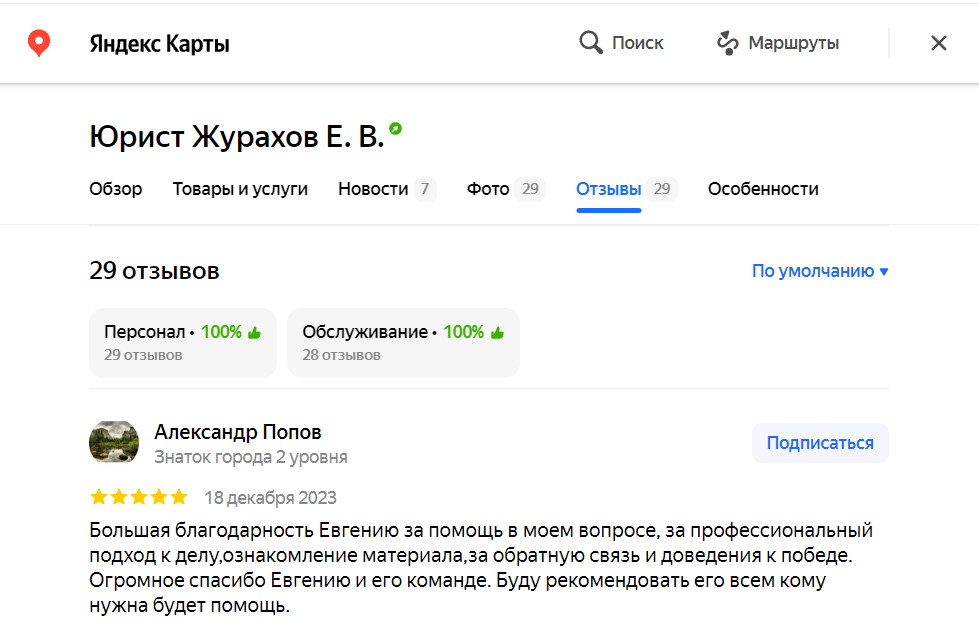
Task: Click the Яндекс Карты title text
Action: (159, 44)
